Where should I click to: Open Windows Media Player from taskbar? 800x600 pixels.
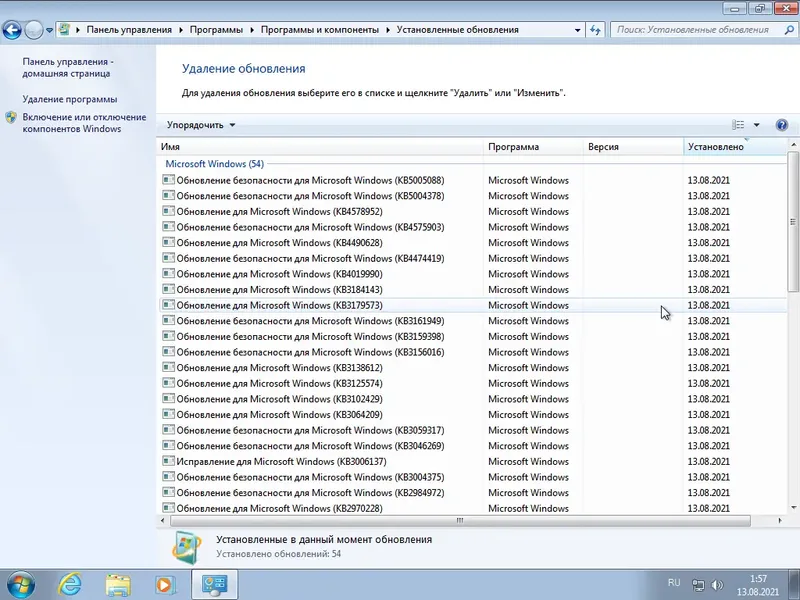click(166, 585)
